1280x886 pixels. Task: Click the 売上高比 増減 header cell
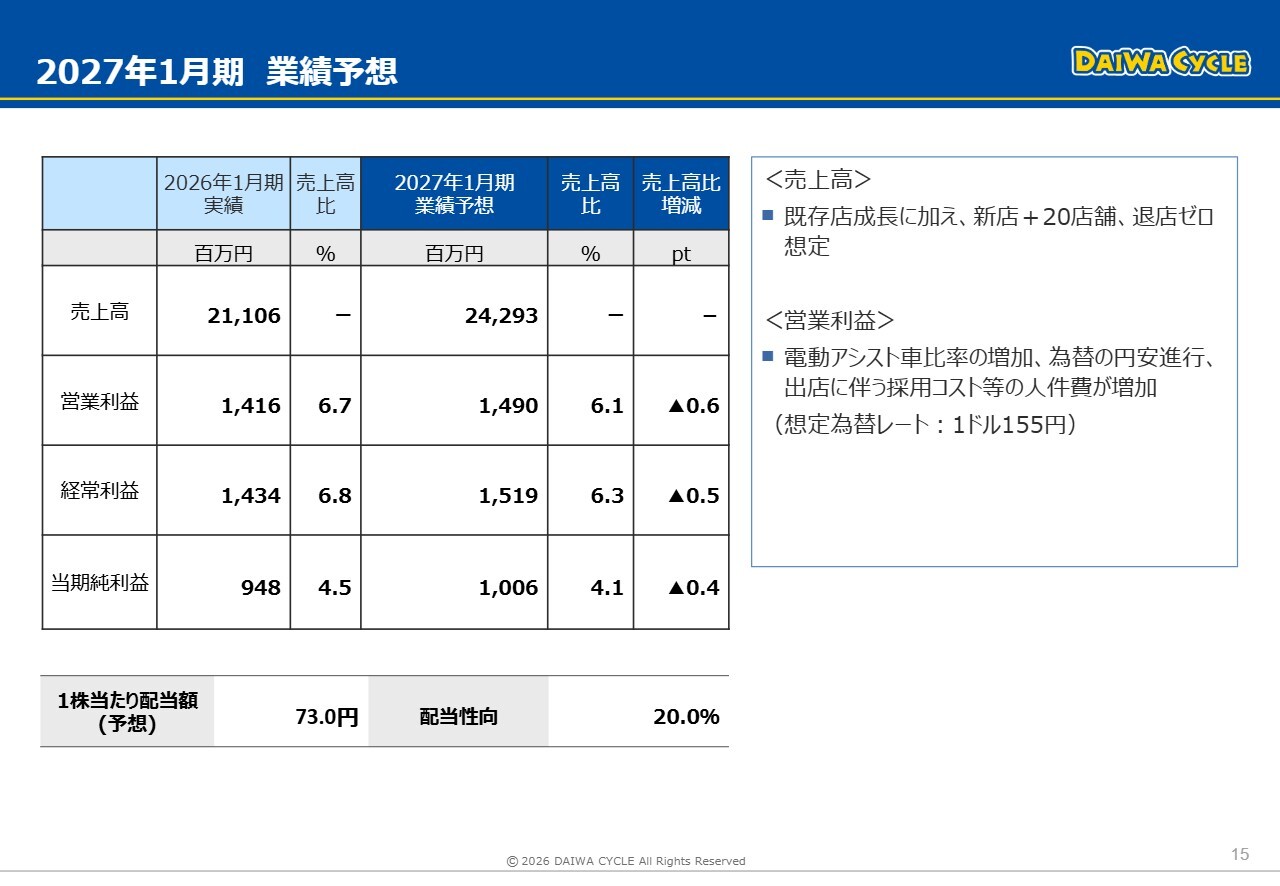[x=681, y=194]
